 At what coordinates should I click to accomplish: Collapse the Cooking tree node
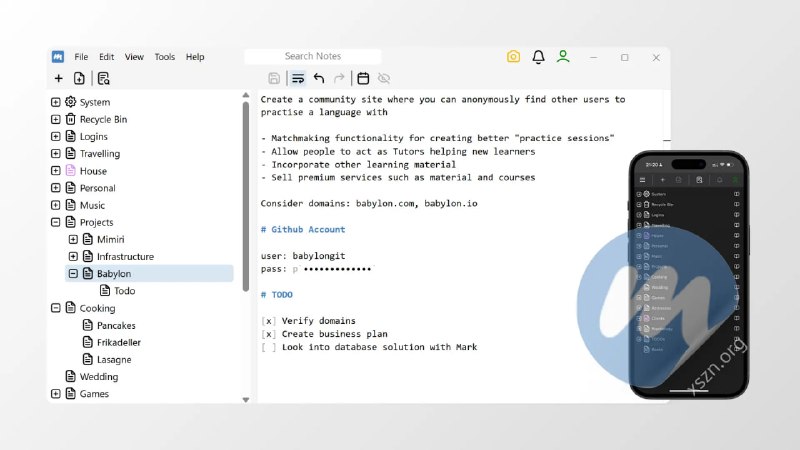[56, 308]
